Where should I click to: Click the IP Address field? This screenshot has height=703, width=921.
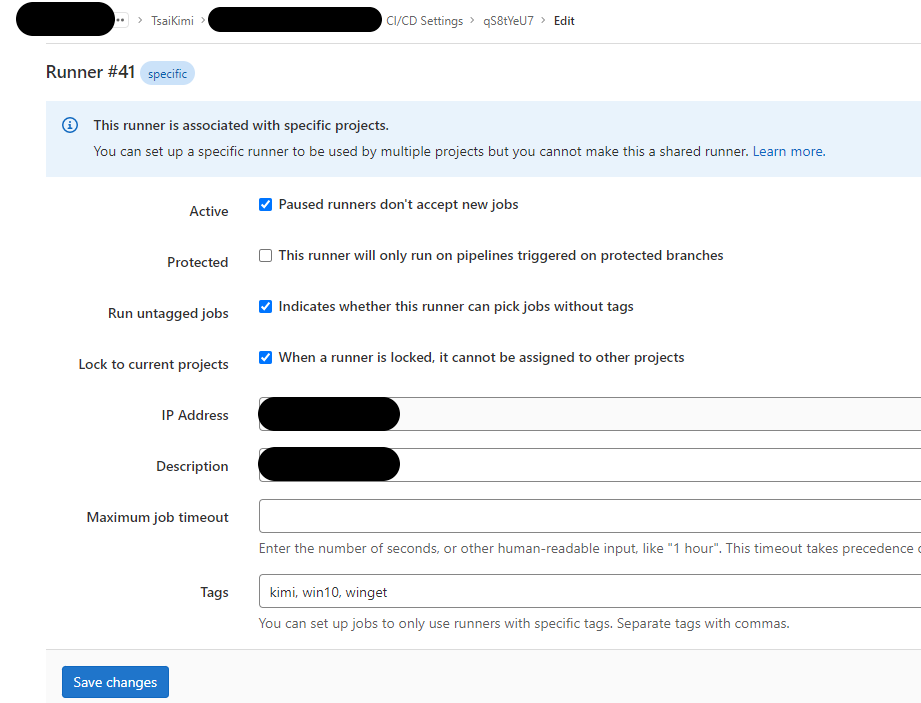pos(500,414)
